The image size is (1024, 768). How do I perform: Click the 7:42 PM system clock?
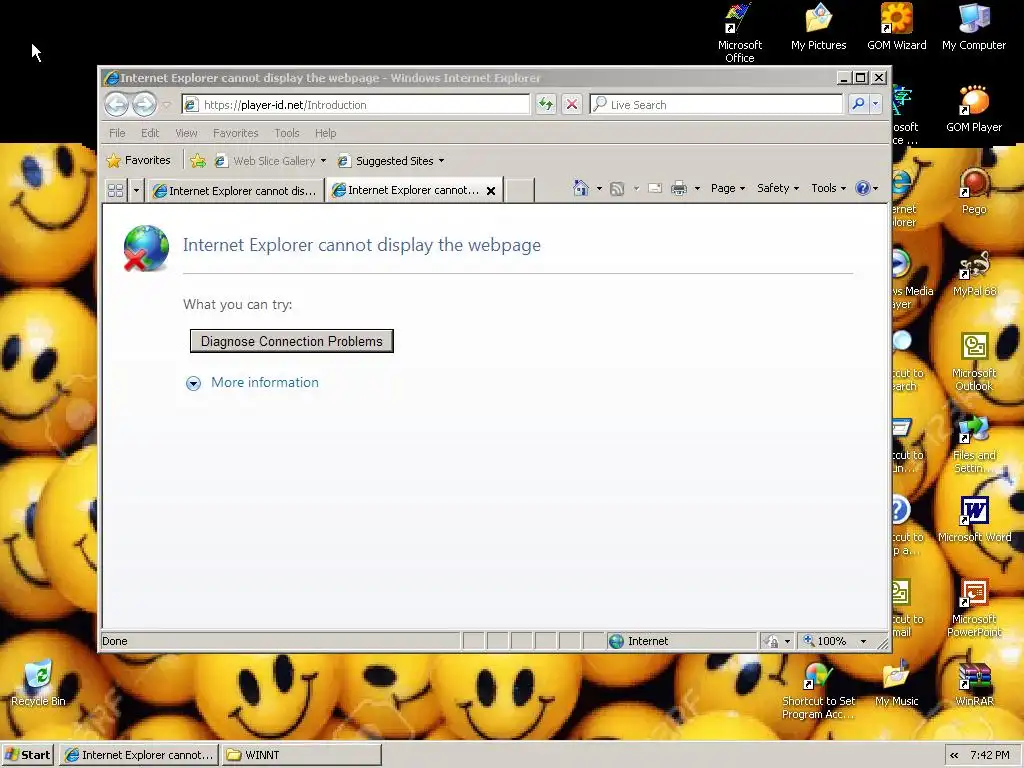click(x=989, y=756)
